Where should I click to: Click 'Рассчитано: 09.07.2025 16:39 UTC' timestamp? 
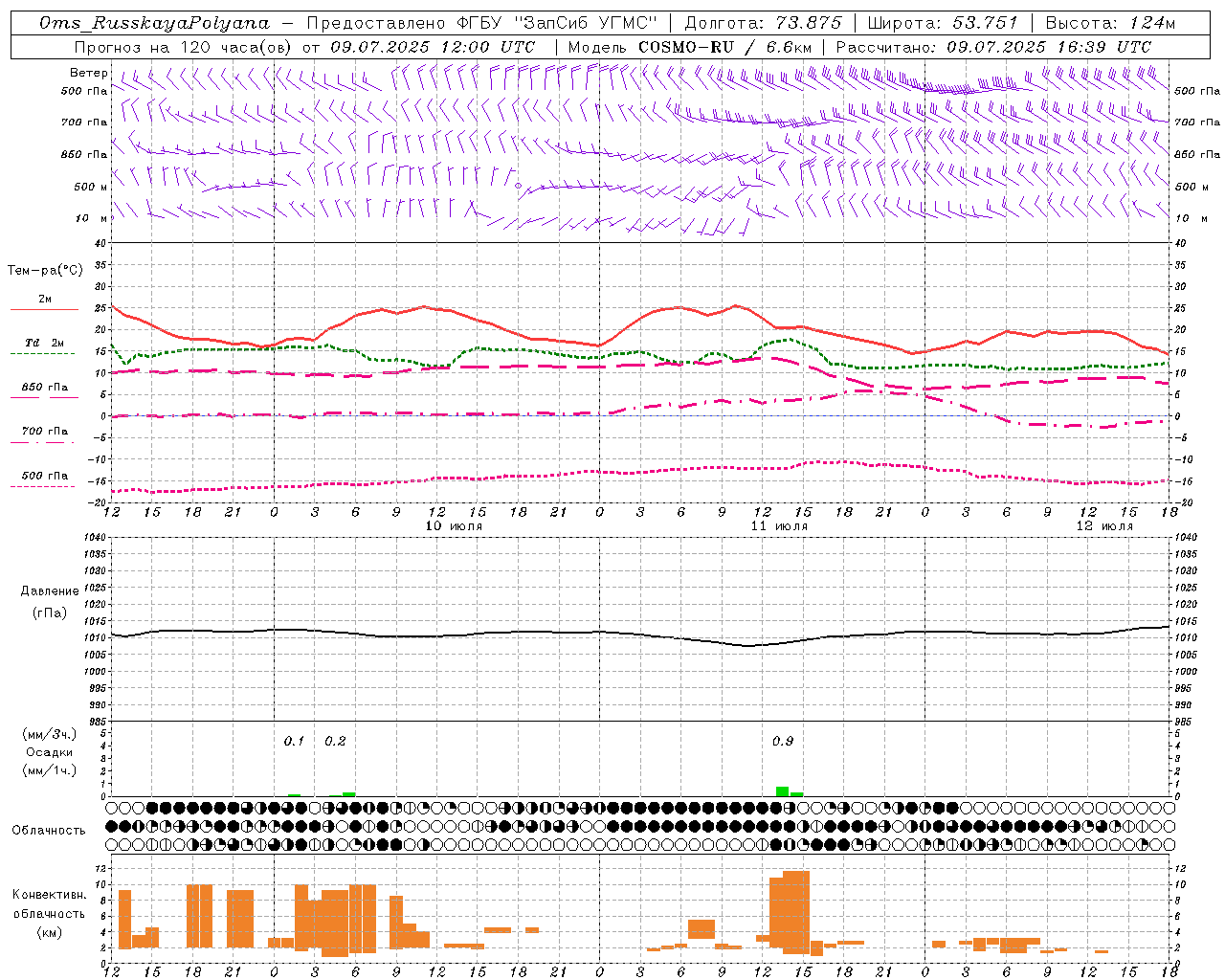click(993, 47)
